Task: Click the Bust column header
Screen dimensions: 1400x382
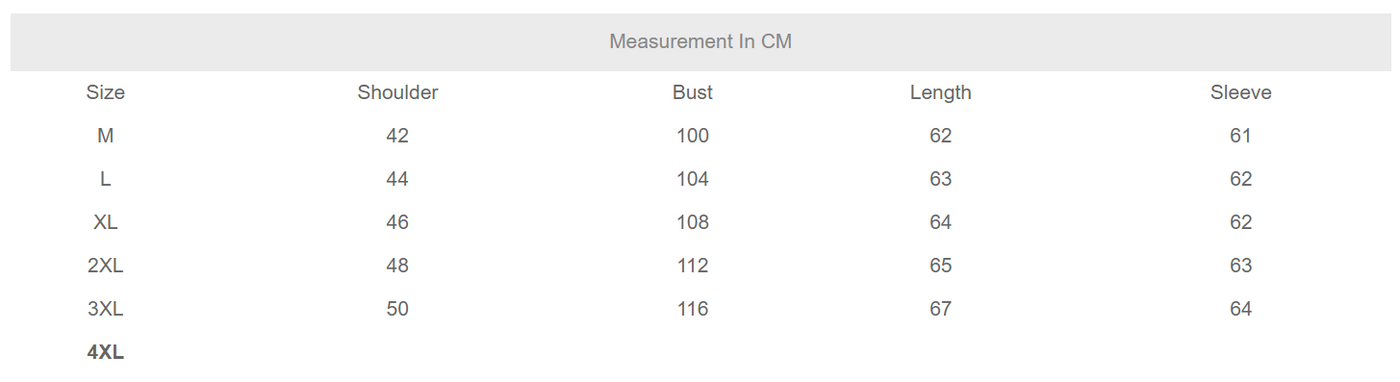Action: click(692, 93)
